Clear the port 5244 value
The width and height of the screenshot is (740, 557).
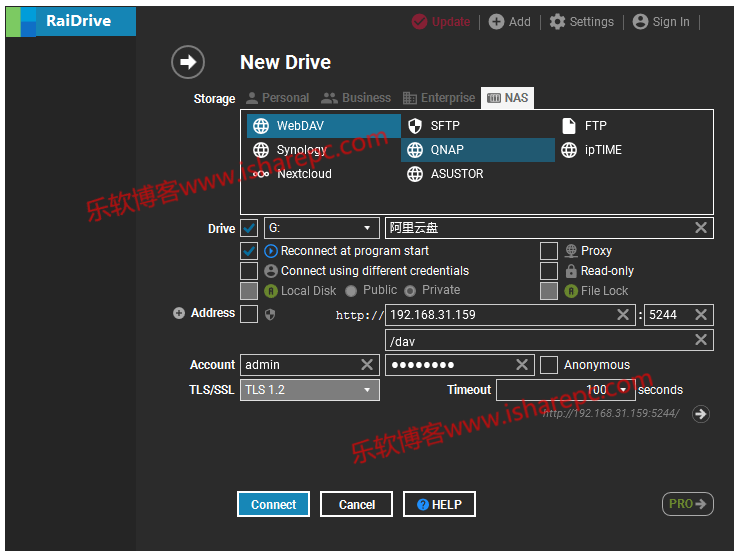click(x=701, y=314)
